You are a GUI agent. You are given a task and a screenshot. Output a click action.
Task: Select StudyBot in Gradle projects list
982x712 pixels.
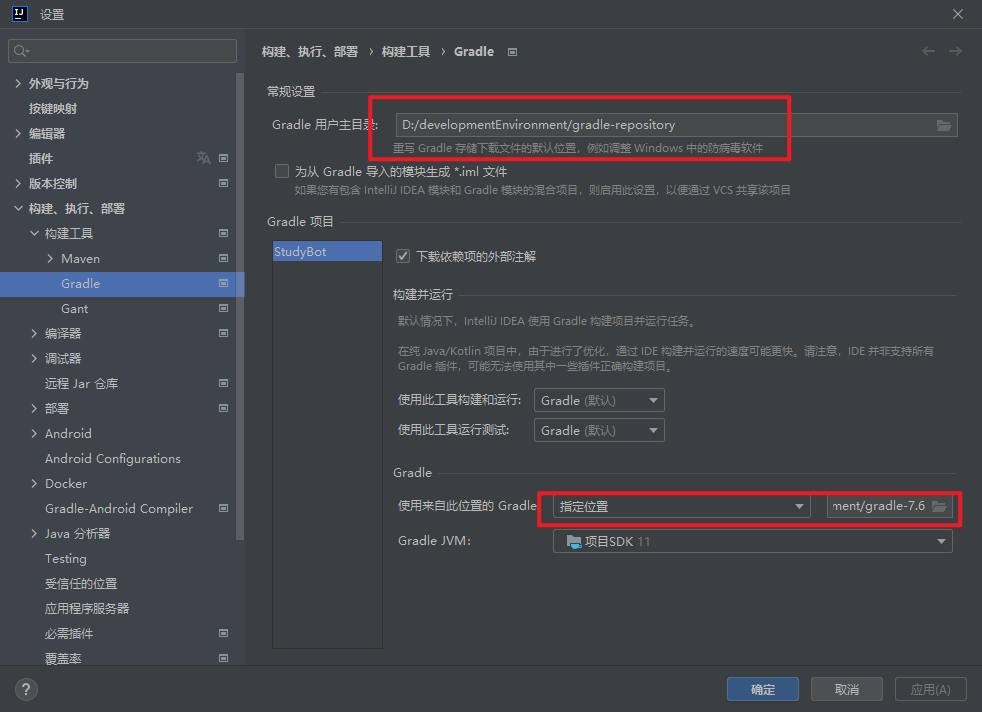(x=327, y=251)
